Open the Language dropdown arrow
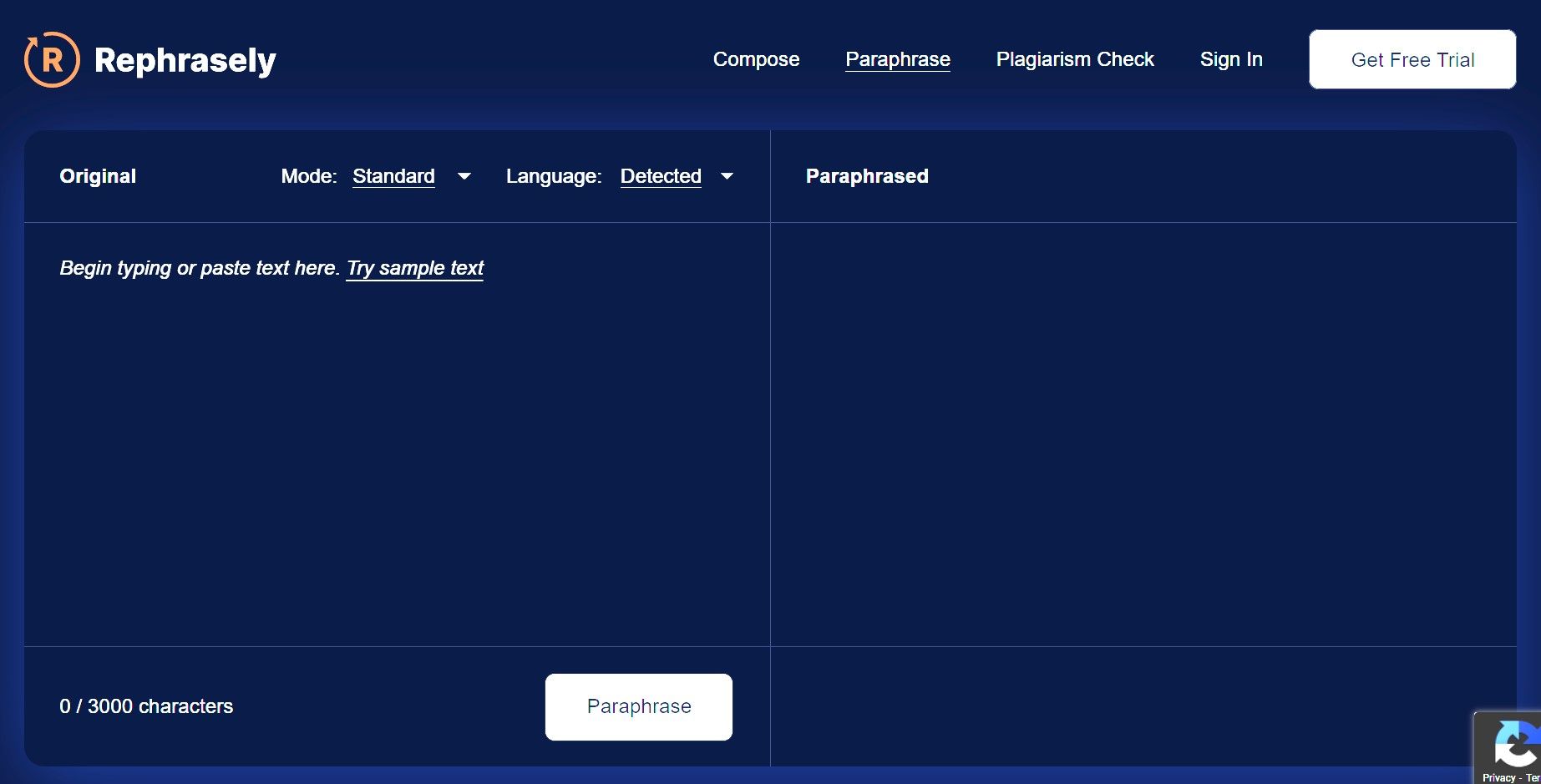 point(727,176)
